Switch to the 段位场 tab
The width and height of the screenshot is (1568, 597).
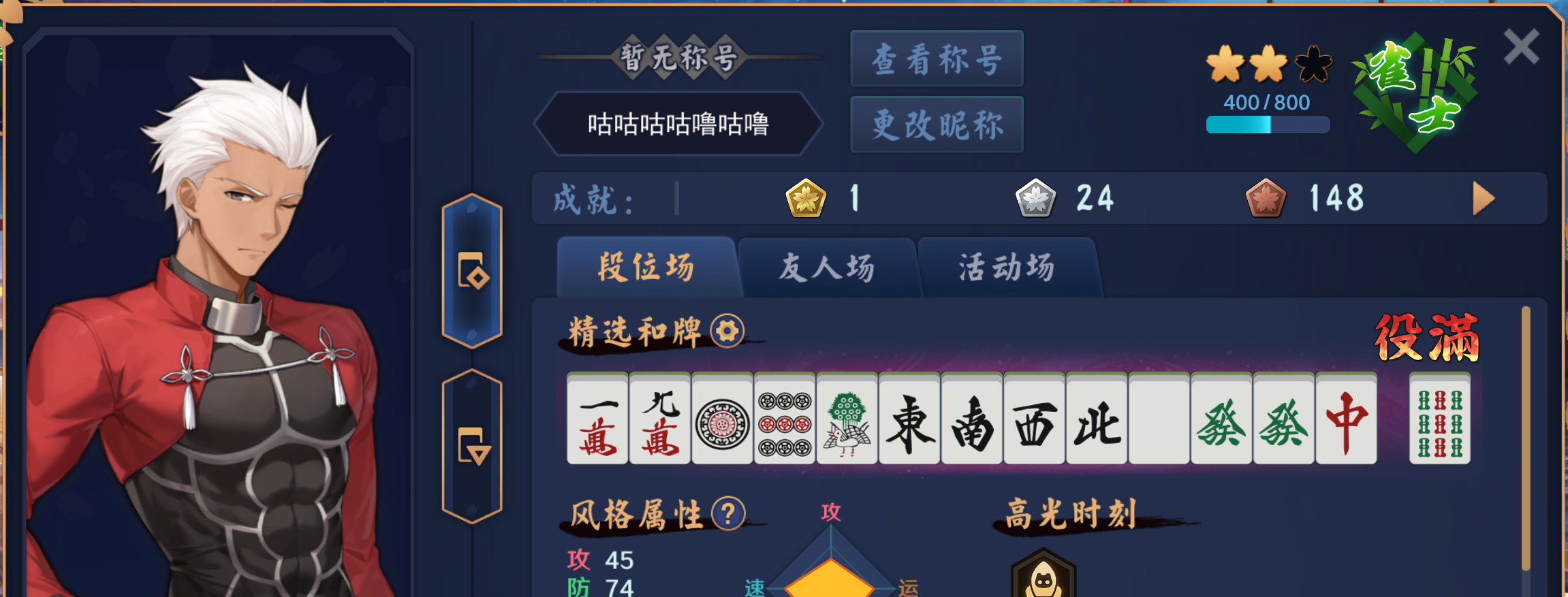646,268
